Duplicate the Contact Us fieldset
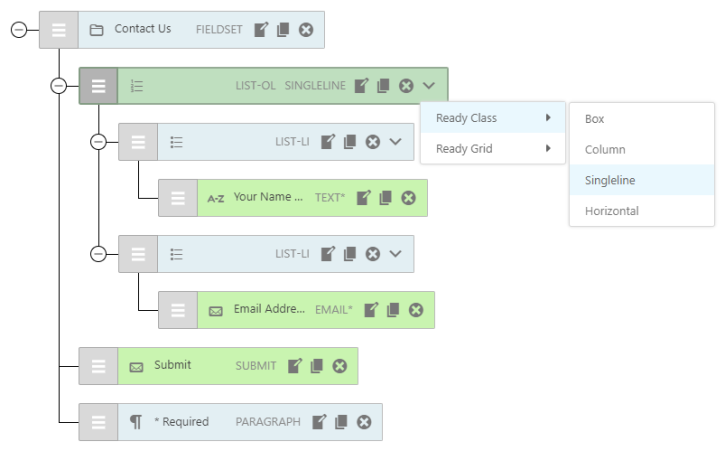725x451 pixels. coord(283,30)
